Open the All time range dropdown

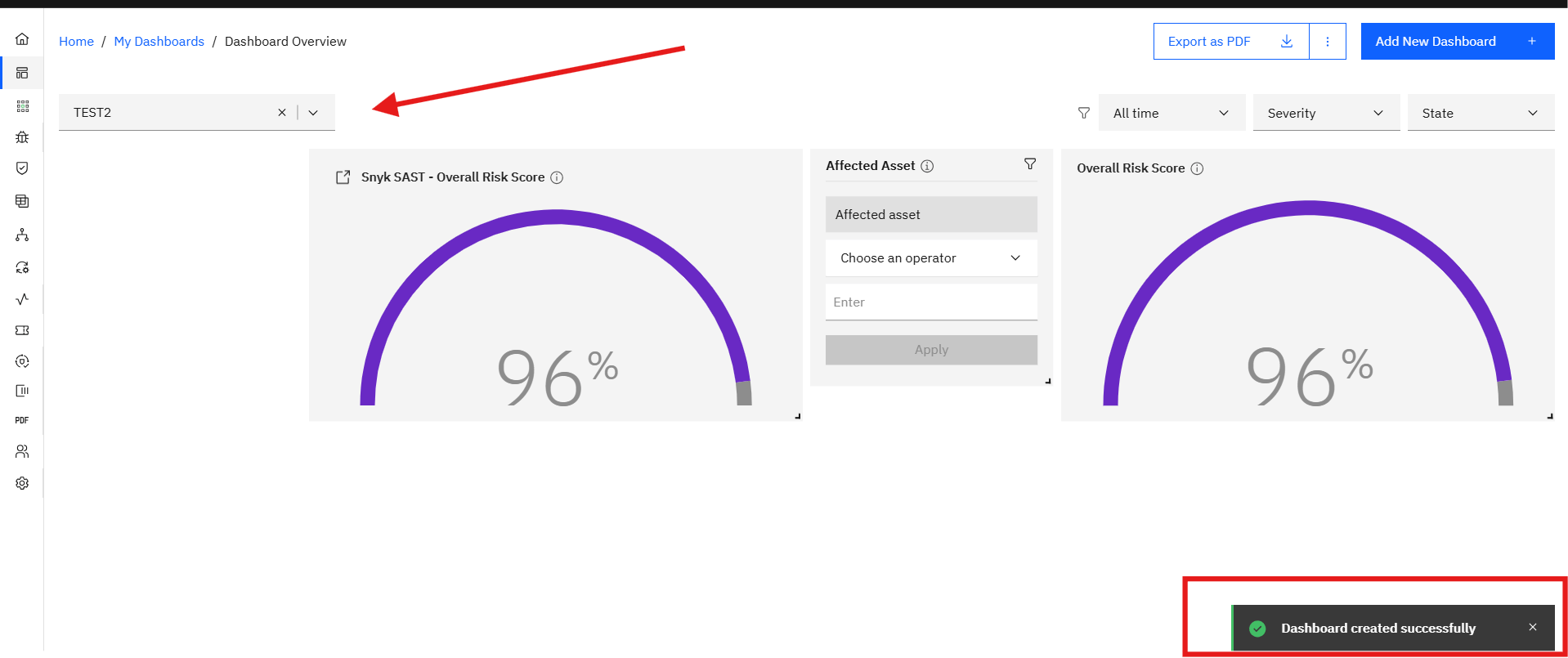[1172, 113]
